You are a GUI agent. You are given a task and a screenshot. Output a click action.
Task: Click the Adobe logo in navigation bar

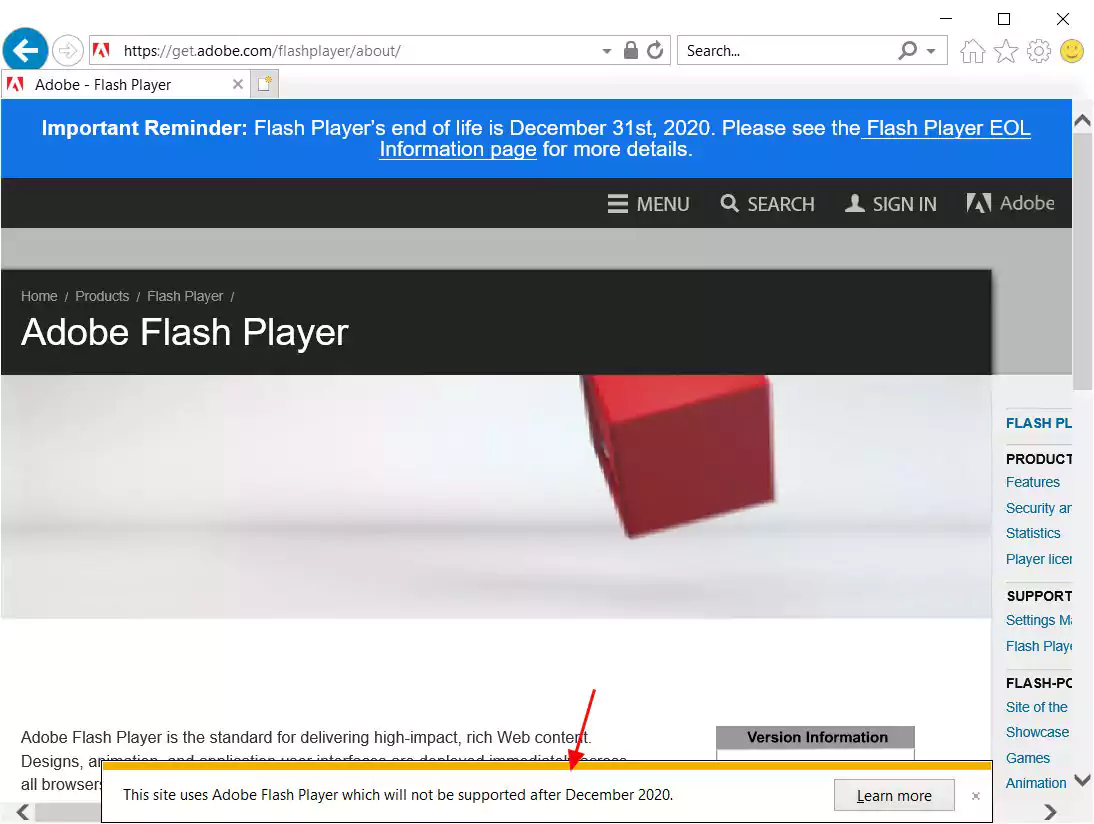tap(1010, 203)
